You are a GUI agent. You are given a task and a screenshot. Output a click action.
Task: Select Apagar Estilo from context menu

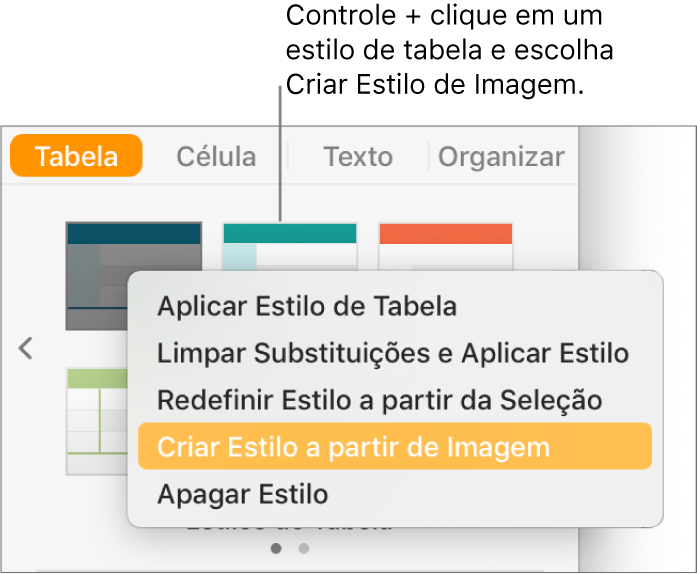coord(243,493)
